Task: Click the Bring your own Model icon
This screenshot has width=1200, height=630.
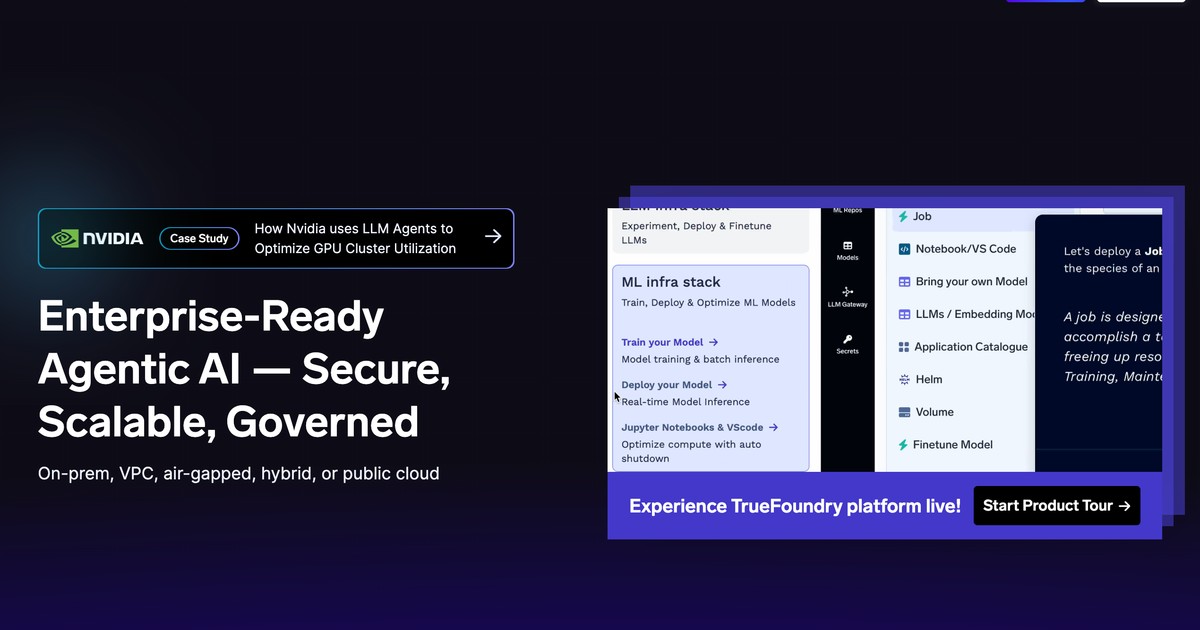Action: [x=904, y=282]
